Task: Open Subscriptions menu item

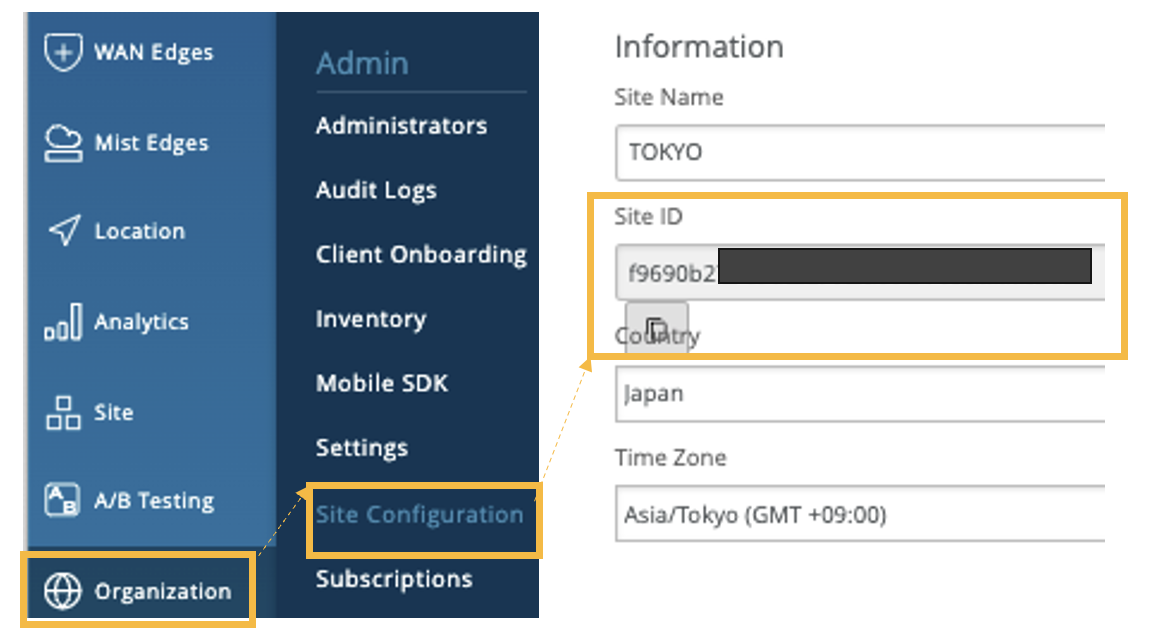Action: tap(394, 579)
